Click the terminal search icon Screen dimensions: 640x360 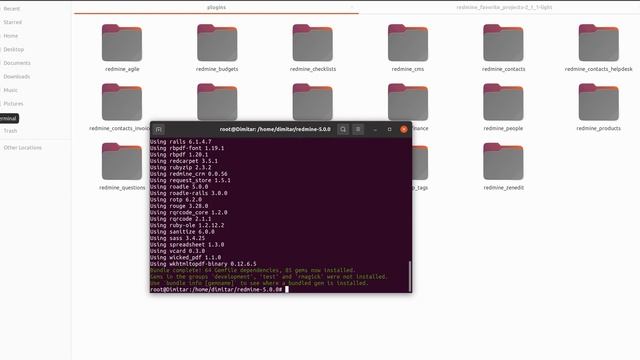tap(343, 129)
